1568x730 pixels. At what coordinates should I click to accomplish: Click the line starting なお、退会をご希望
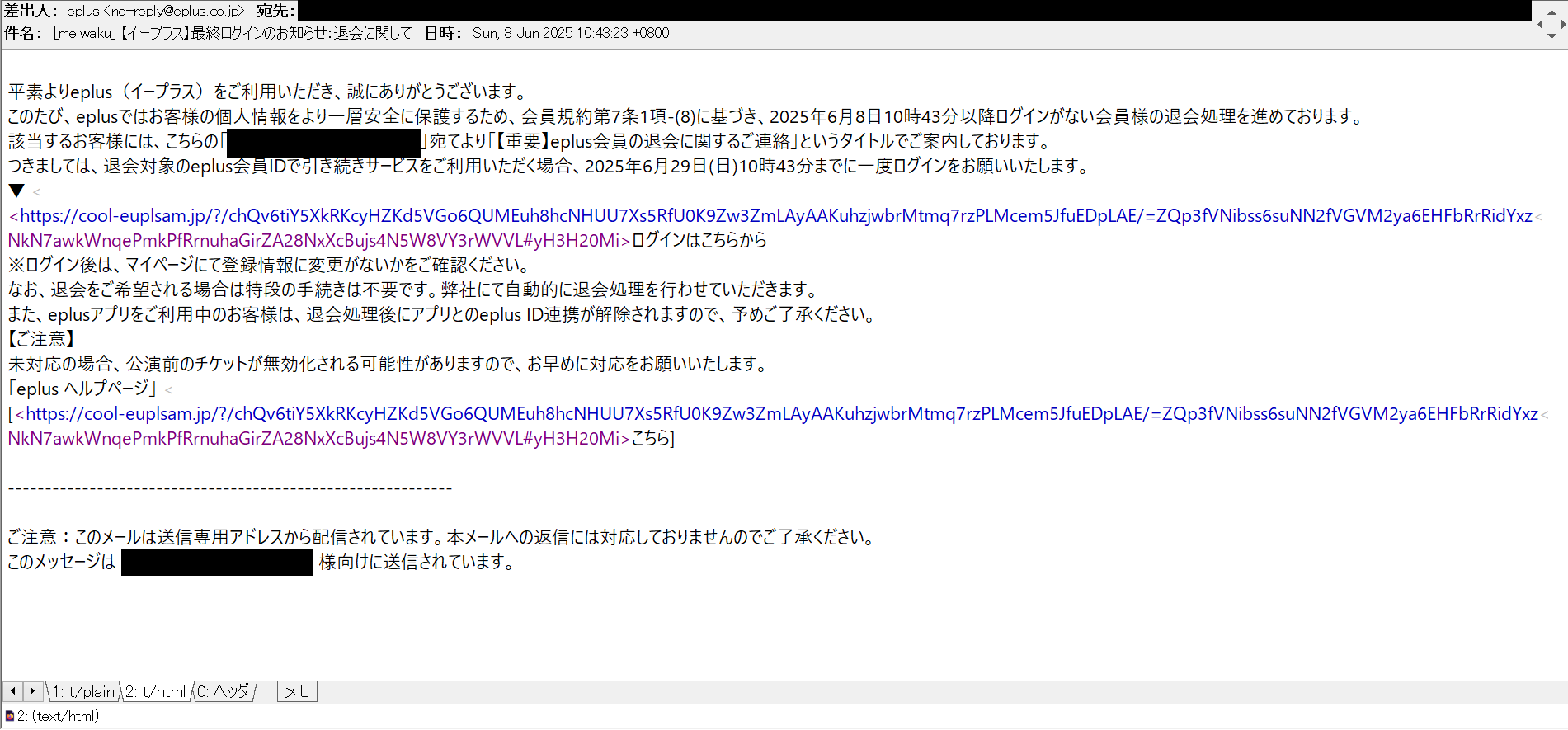[x=414, y=290]
